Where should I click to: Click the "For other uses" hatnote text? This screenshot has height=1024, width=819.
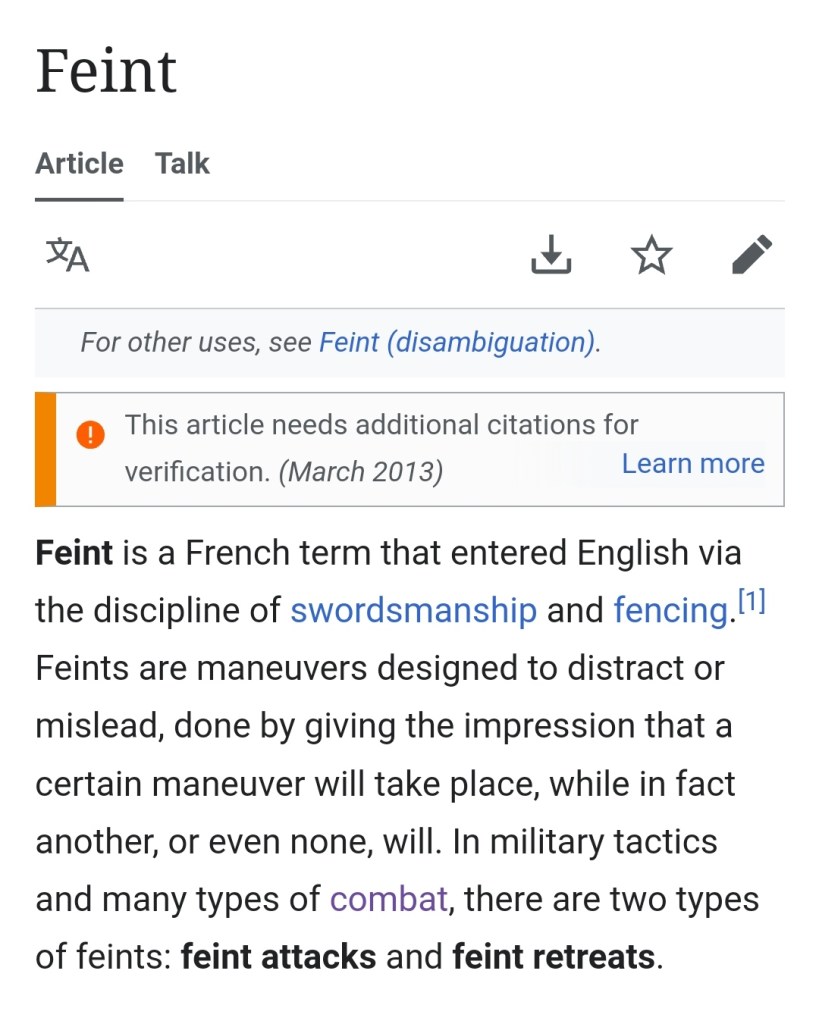pyautogui.click(x=196, y=342)
